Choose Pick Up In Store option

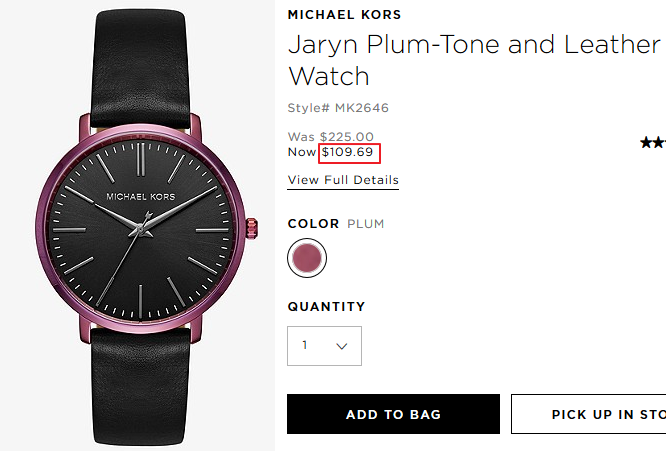588,414
